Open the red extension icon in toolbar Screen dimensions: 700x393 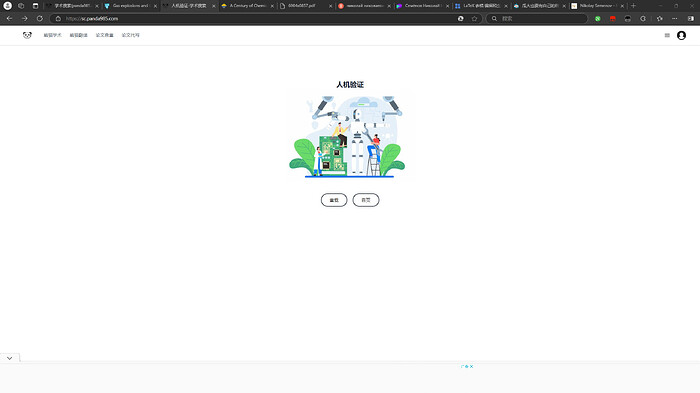(x=612, y=18)
